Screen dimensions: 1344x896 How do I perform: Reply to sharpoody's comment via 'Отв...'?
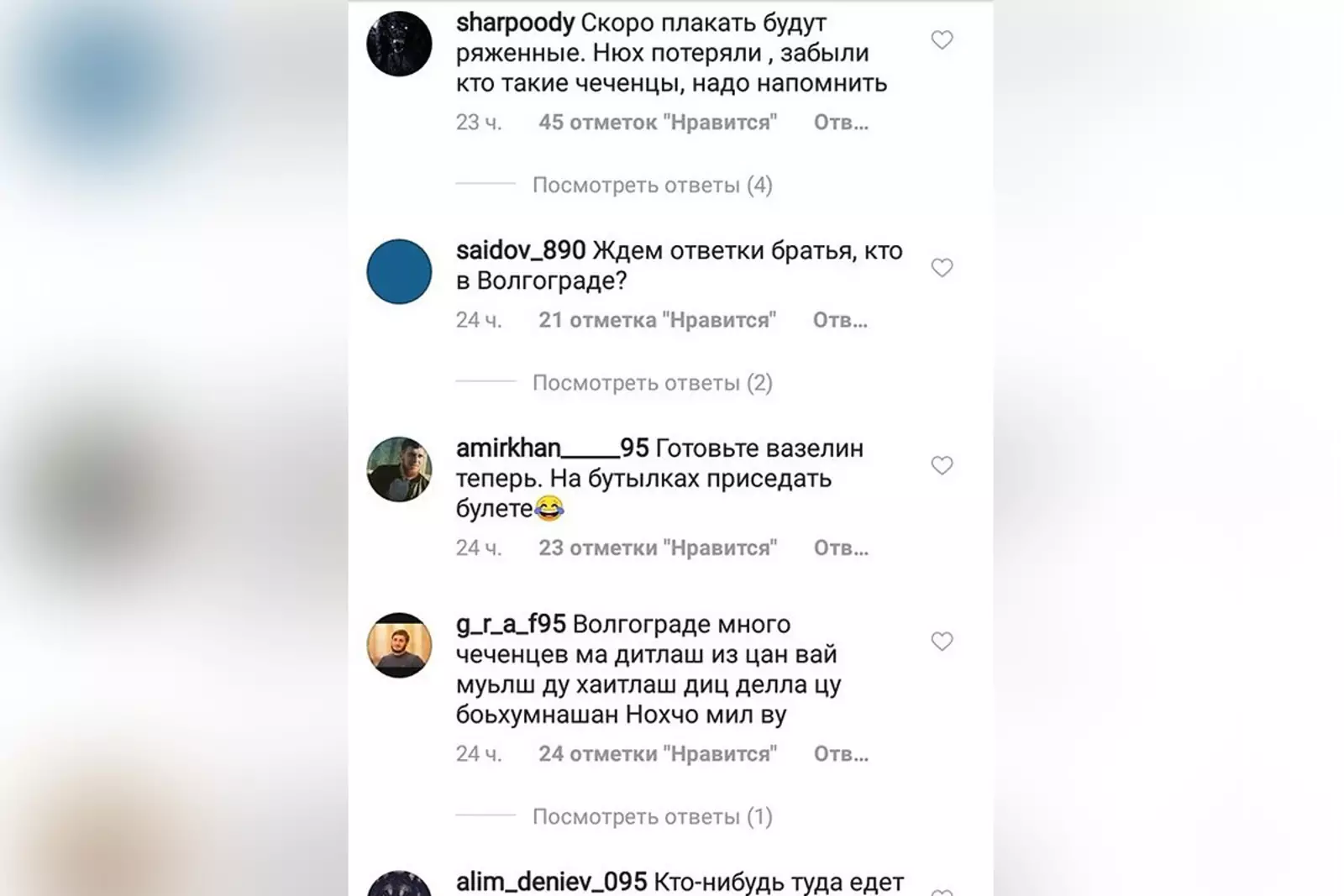click(x=841, y=123)
